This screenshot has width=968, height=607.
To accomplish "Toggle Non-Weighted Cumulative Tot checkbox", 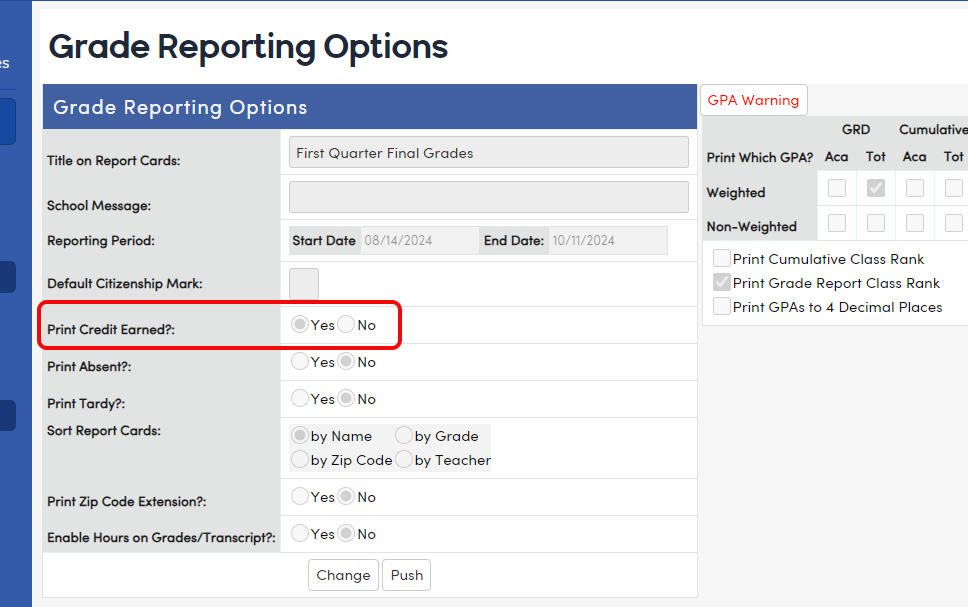I will [x=954, y=223].
